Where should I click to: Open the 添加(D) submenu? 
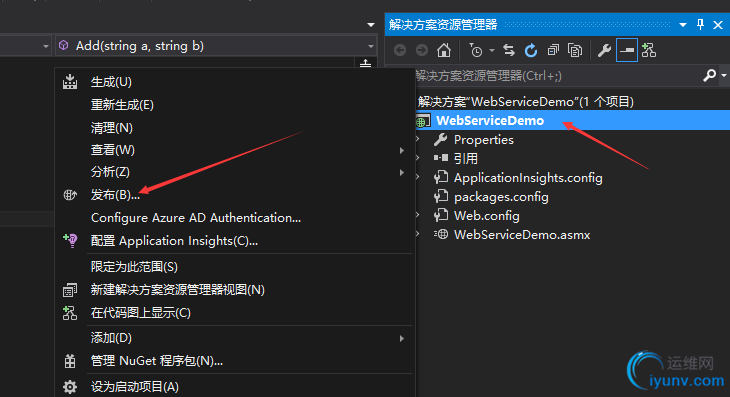coord(235,338)
